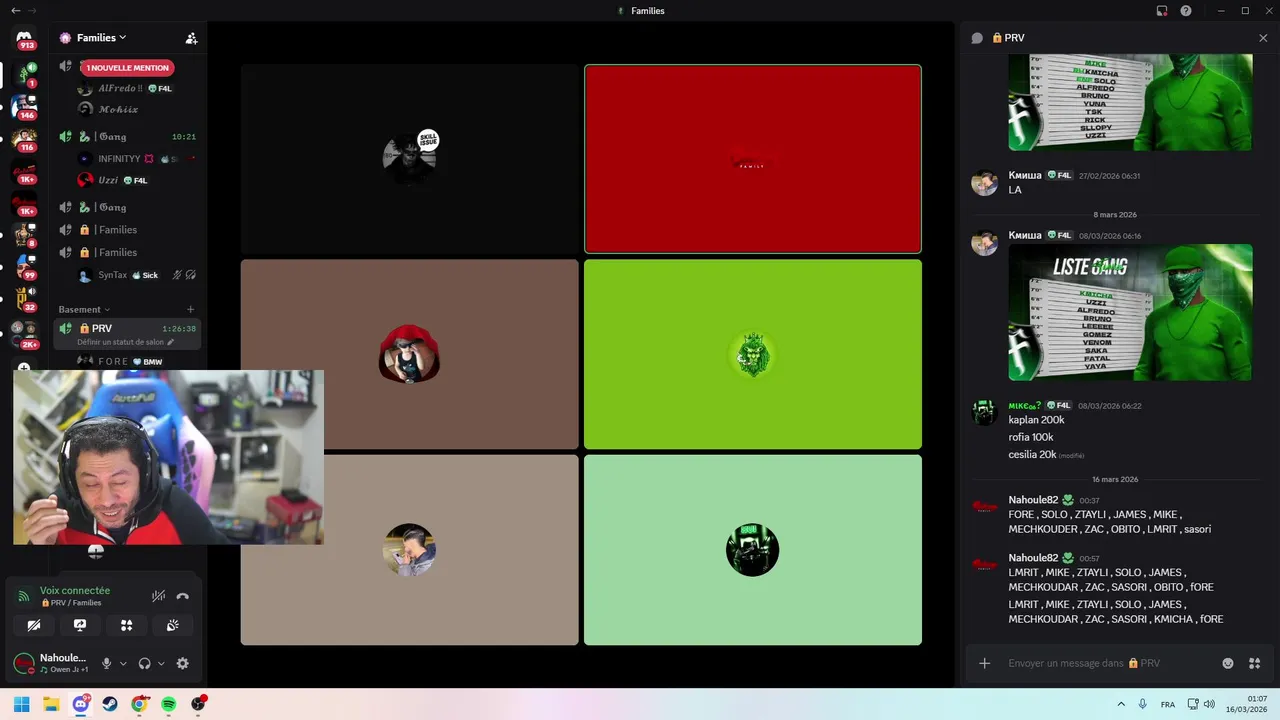Open voice connection details signal icon
The height and width of the screenshot is (720, 1280).
24,596
